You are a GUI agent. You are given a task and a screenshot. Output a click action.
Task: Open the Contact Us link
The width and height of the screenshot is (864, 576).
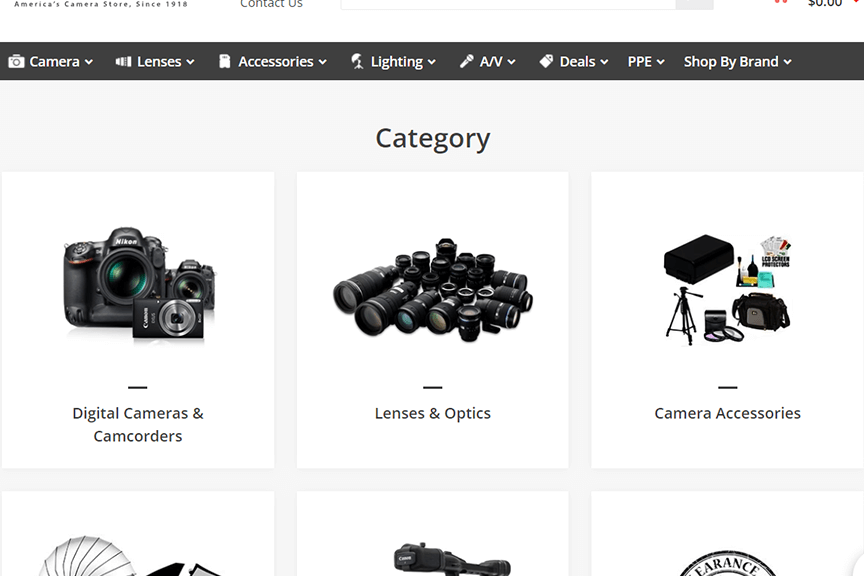coord(271,4)
